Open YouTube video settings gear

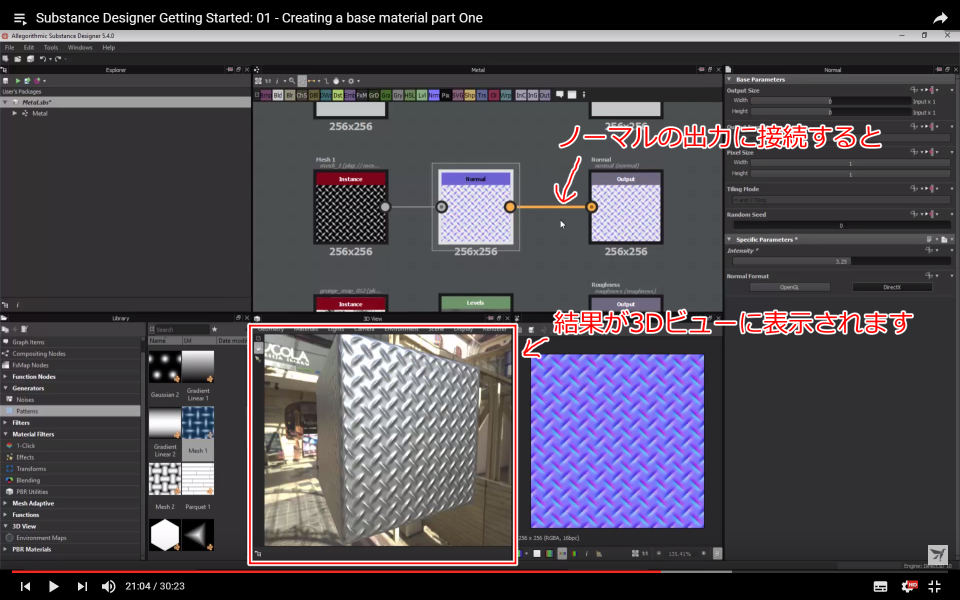pyautogui.click(x=908, y=587)
